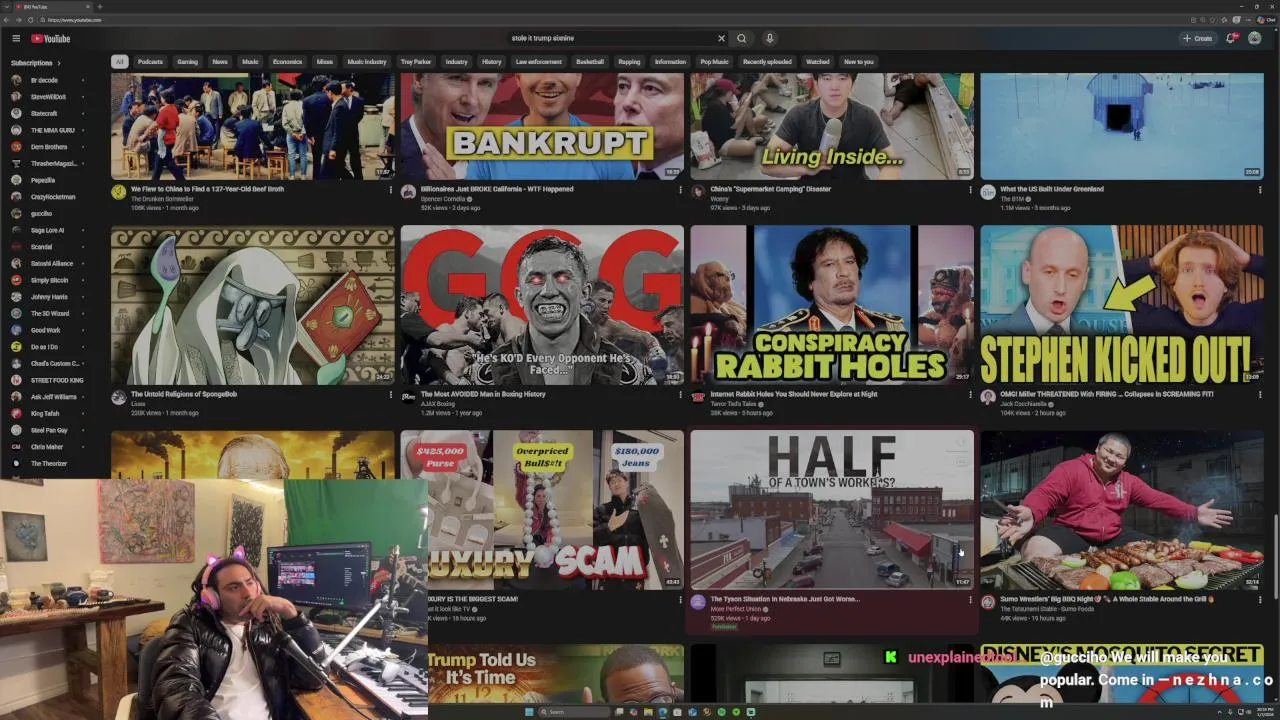Open the hamburger guide menu icon
The image size is (1280, 720).
coord(16,38)
